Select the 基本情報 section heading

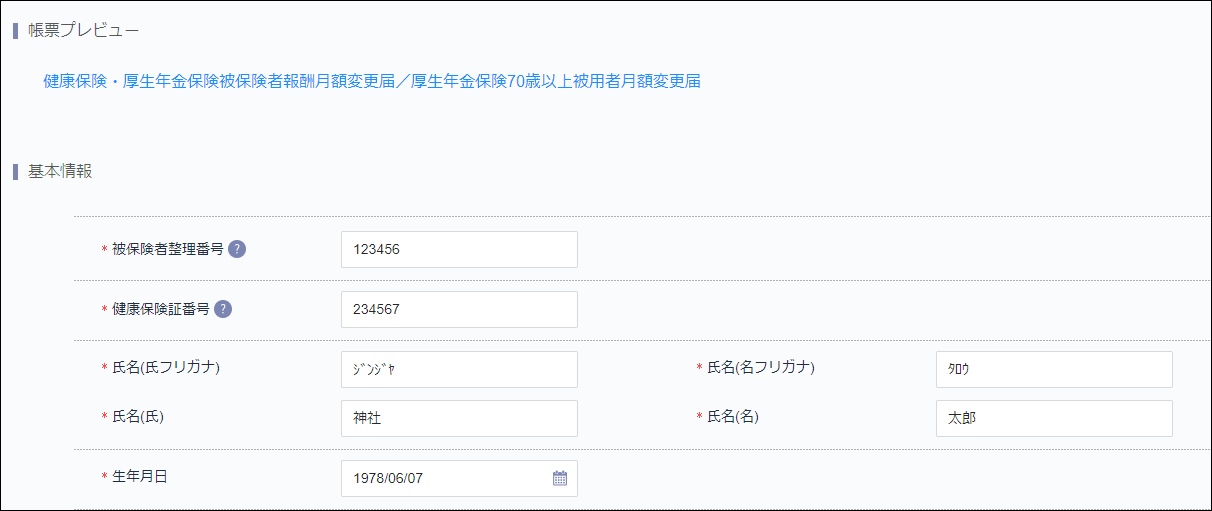click(x=60, y=171)
